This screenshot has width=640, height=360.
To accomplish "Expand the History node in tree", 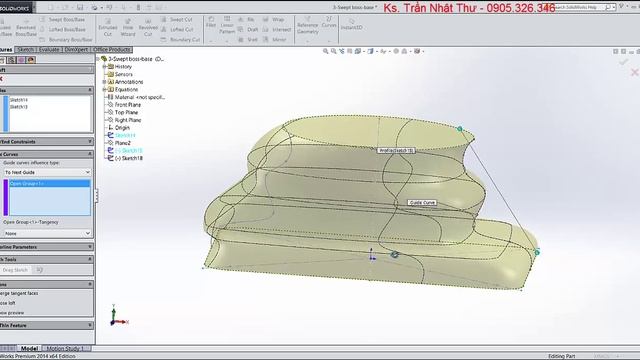I will (104, 67).
